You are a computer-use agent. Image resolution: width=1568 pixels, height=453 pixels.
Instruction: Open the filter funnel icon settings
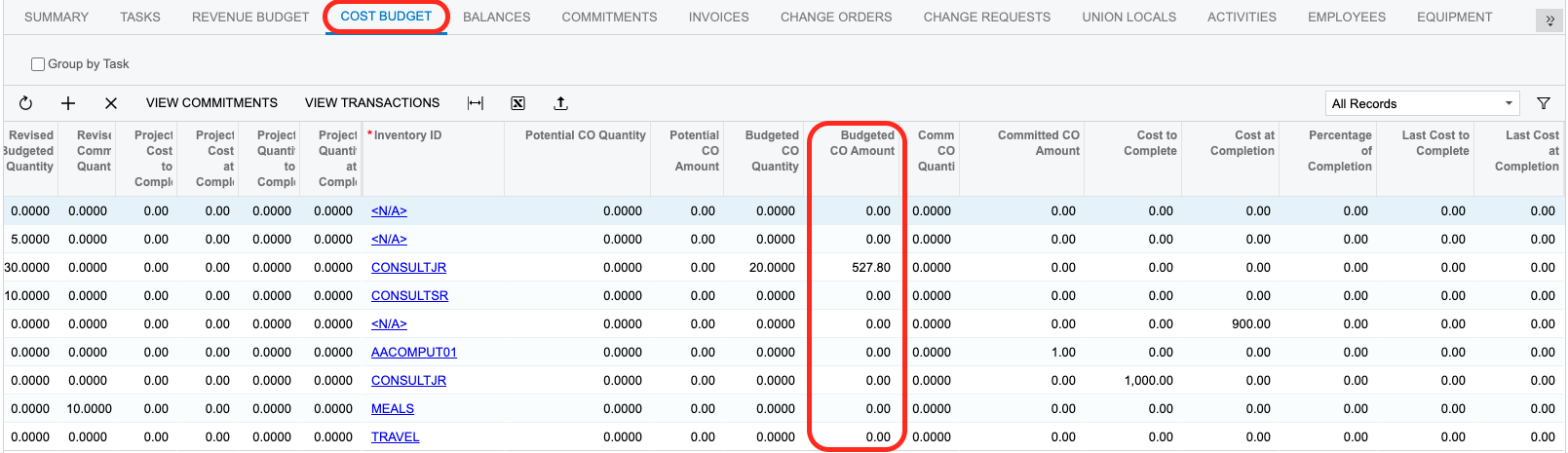(x=1544, y=103)
